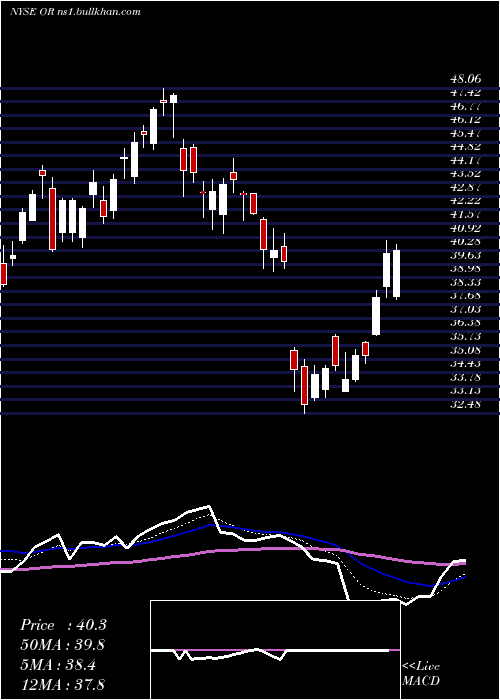The width and height of the screenshot is (500, 700).
Task: Click the 37.68 axis value
Action: 464,296
